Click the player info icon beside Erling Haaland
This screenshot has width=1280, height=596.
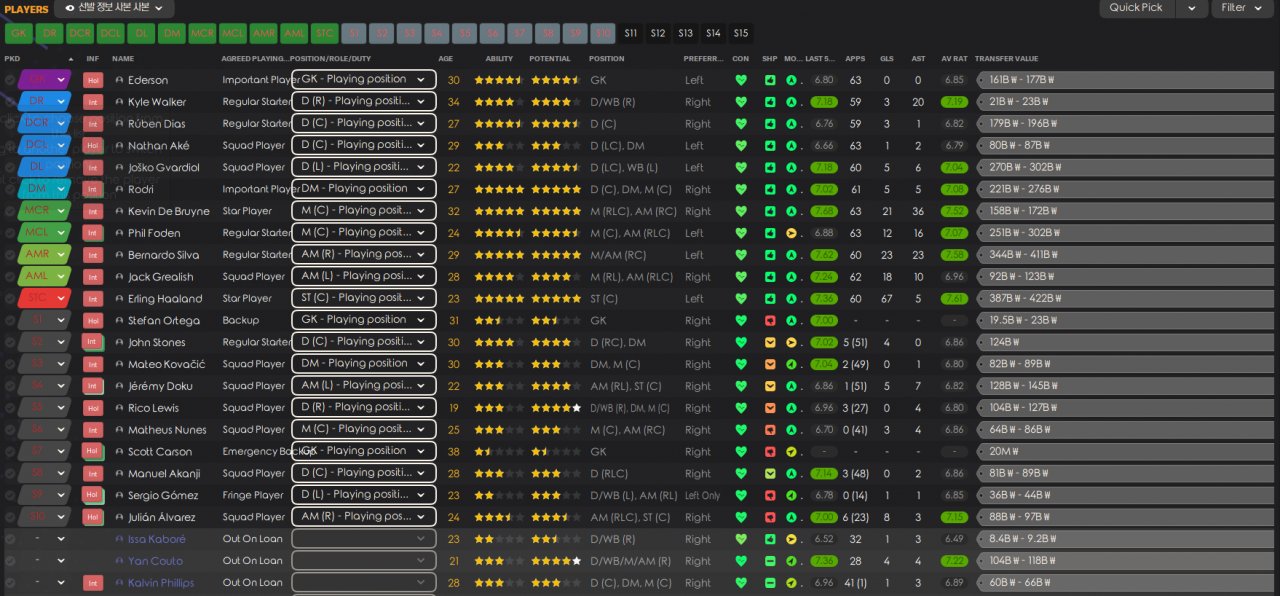119,299
